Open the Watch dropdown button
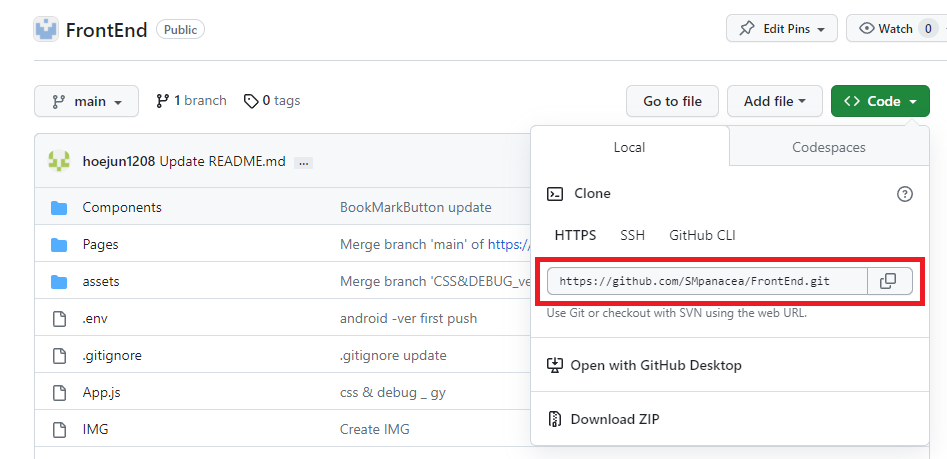 pyautogui.click(x=896, y=28)
